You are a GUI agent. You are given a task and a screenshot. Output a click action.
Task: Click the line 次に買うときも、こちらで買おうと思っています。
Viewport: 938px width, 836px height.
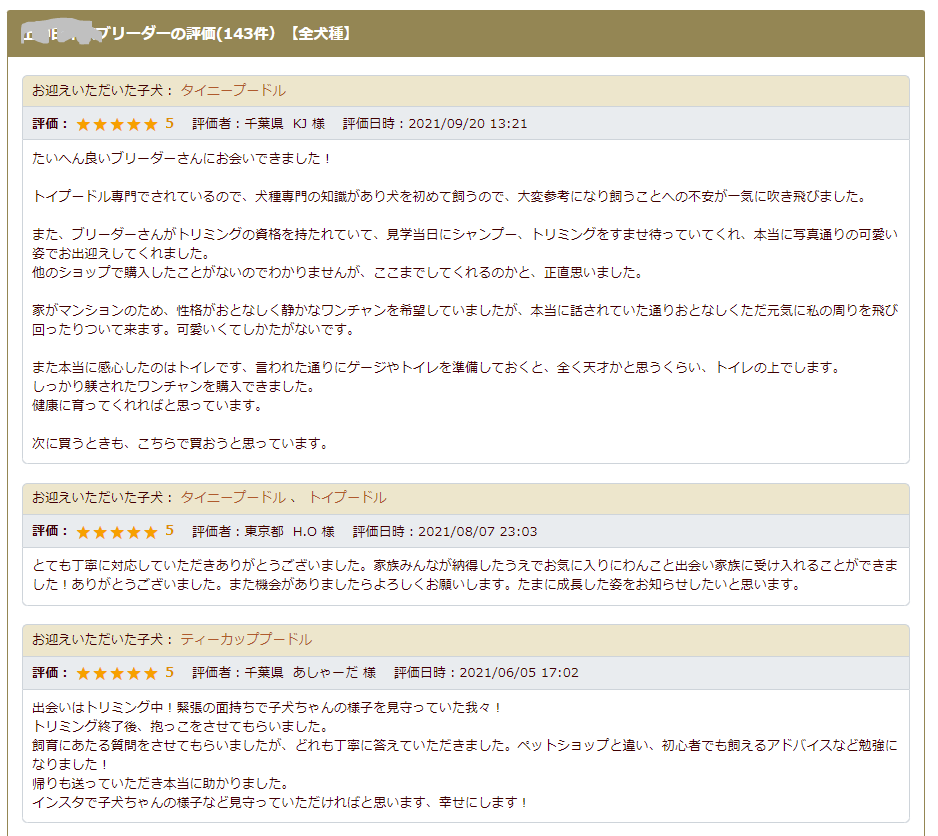coord(181,443)
